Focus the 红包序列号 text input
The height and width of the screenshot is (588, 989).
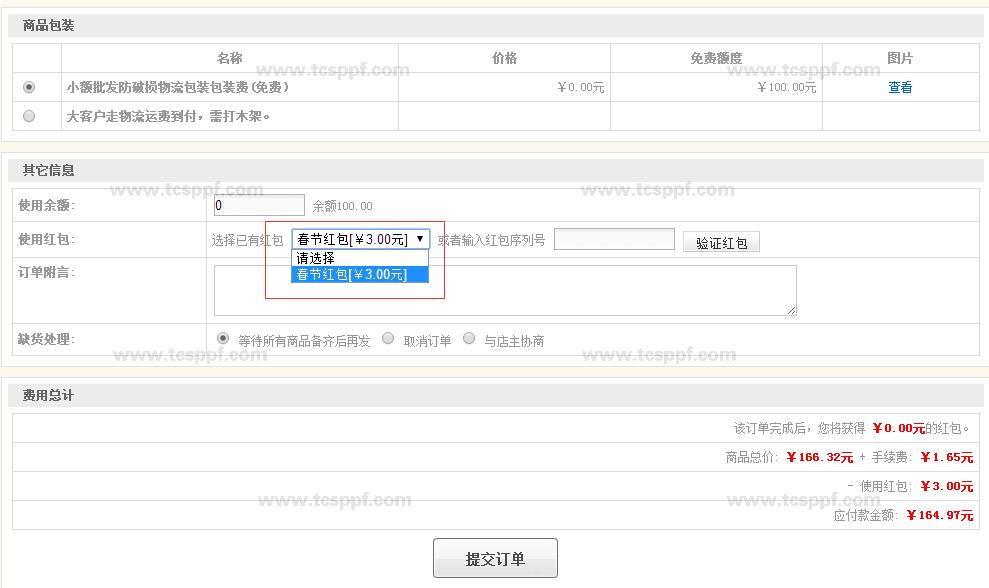click(614, 239)
